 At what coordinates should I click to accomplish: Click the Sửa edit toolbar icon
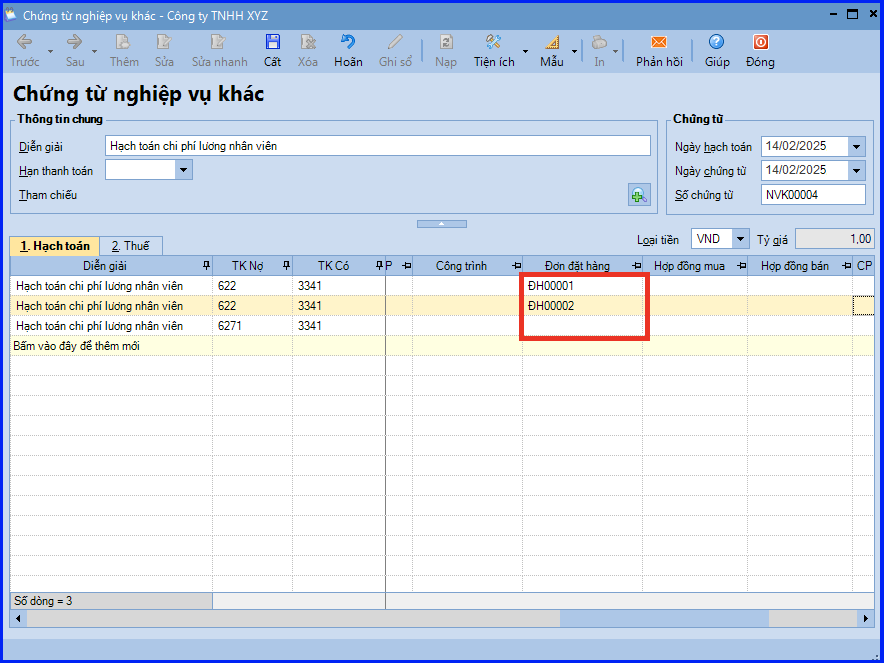[164, 42]
